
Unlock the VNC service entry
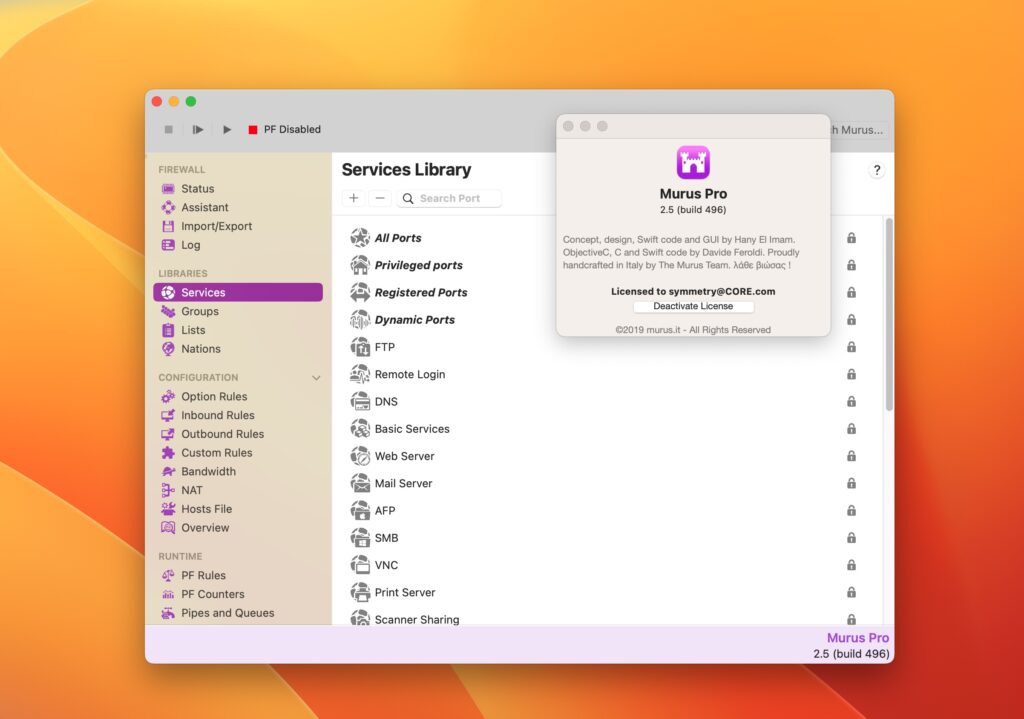[x=851, y=564]
